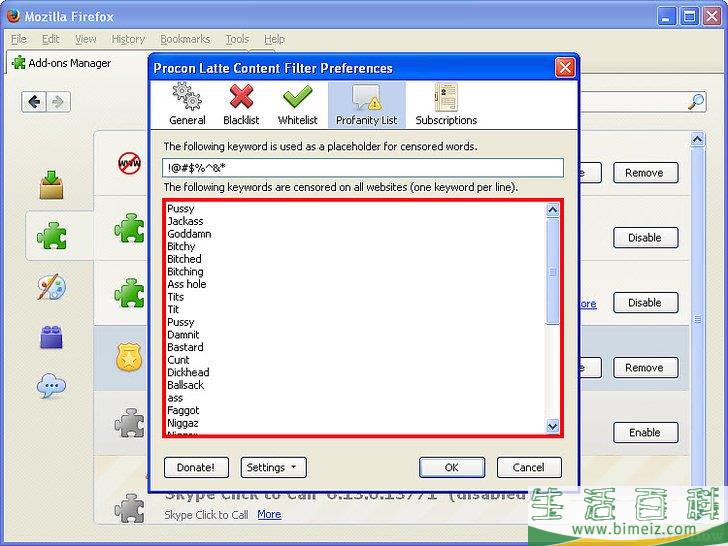Image resolution: width=728 pixels, height=546 pixels.
Task: Open the History menu in Firefox
Action: click(x=128, y=39)
